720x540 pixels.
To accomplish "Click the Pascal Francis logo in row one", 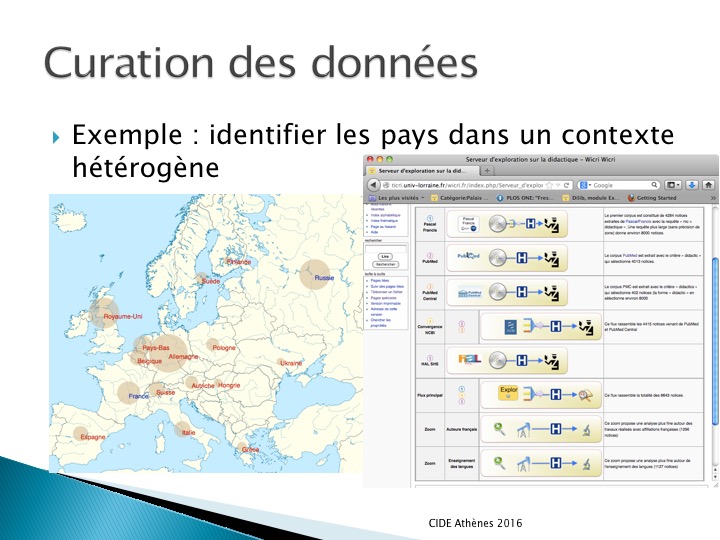I will [x=468, y=224].
